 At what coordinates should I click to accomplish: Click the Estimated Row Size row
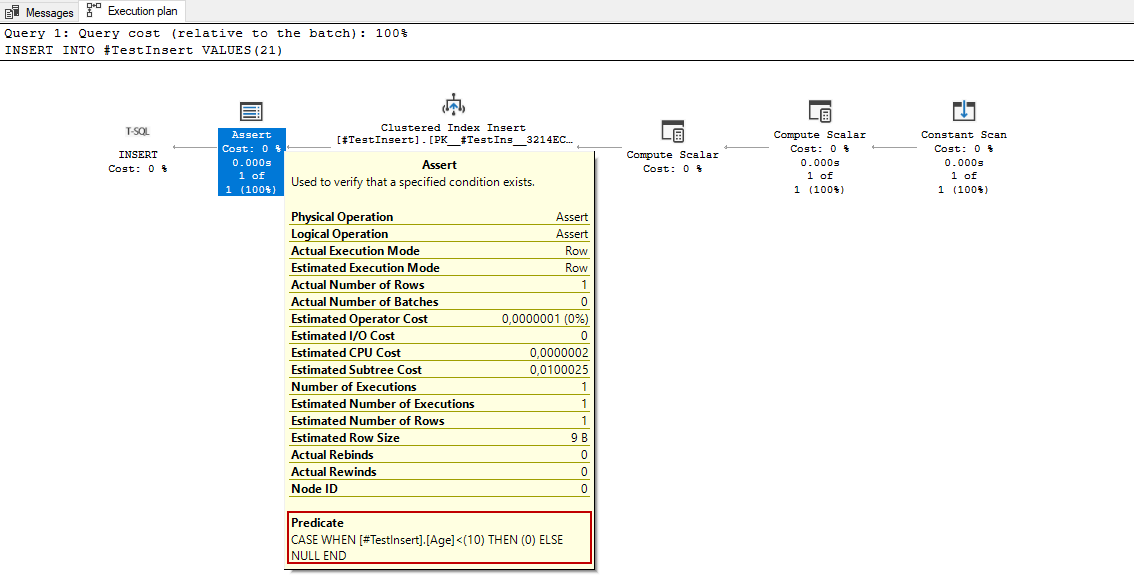[x=440, y=437]
